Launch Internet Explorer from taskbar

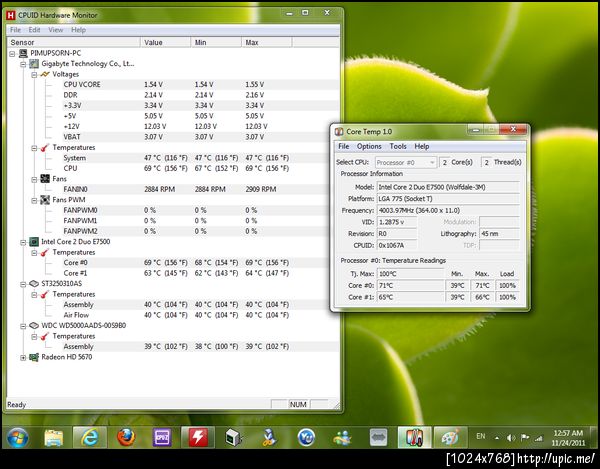point(90,437)
